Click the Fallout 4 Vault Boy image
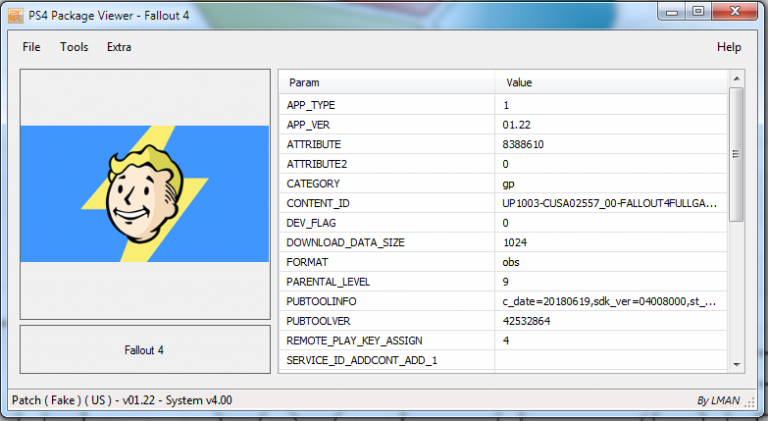 [144, 194]
